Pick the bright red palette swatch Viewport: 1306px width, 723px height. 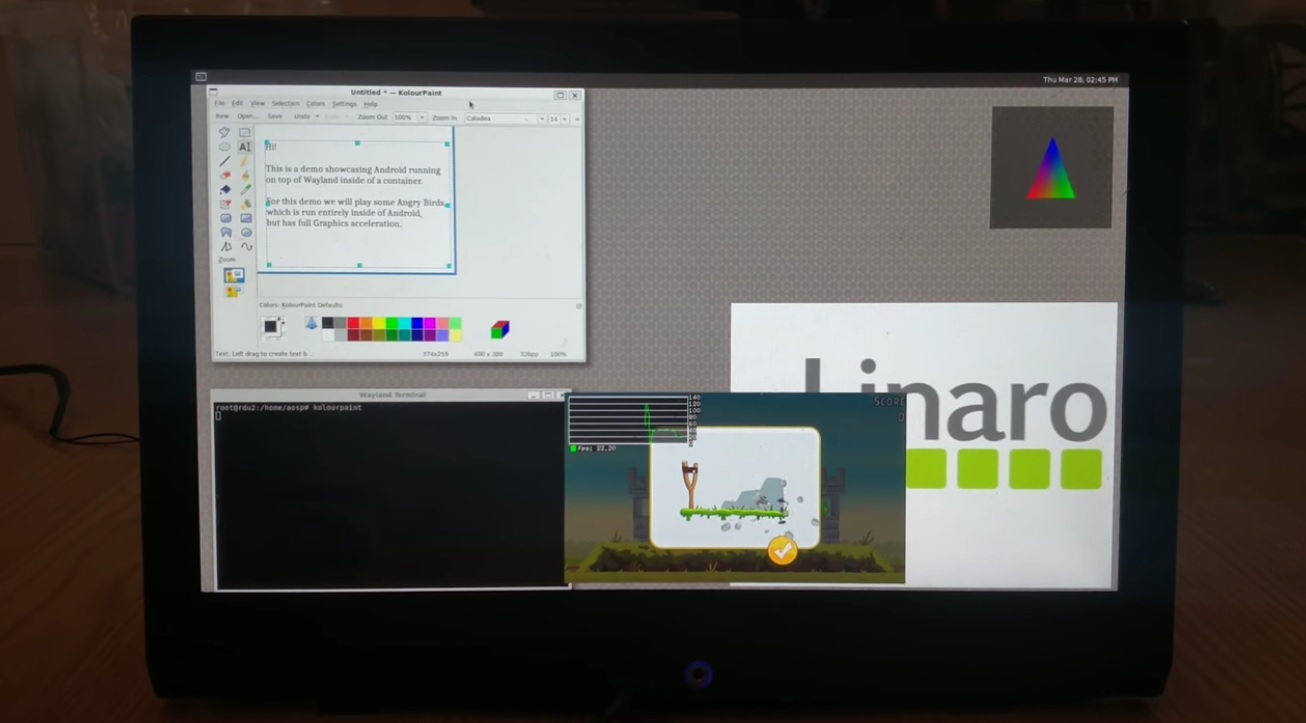pyautogui.click(x=353, y=323)
